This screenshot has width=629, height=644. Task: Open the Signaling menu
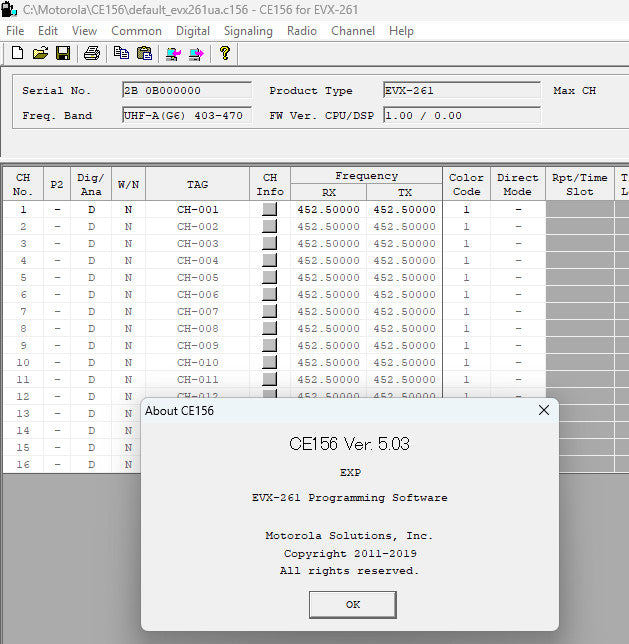pyautogui.click(x=248, y=31)
